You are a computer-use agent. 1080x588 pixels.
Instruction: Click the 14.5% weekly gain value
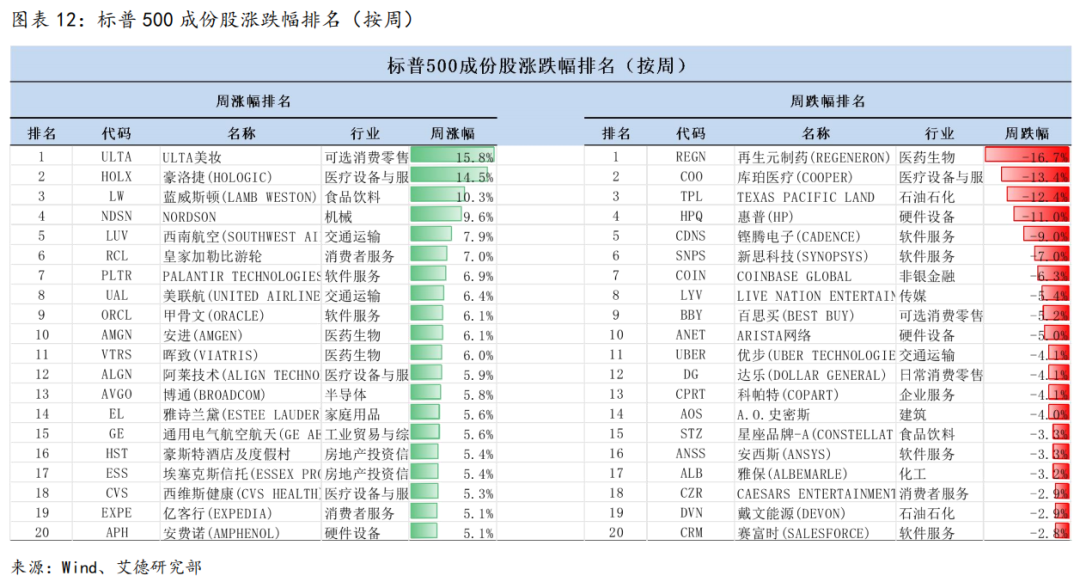(475, 177)
